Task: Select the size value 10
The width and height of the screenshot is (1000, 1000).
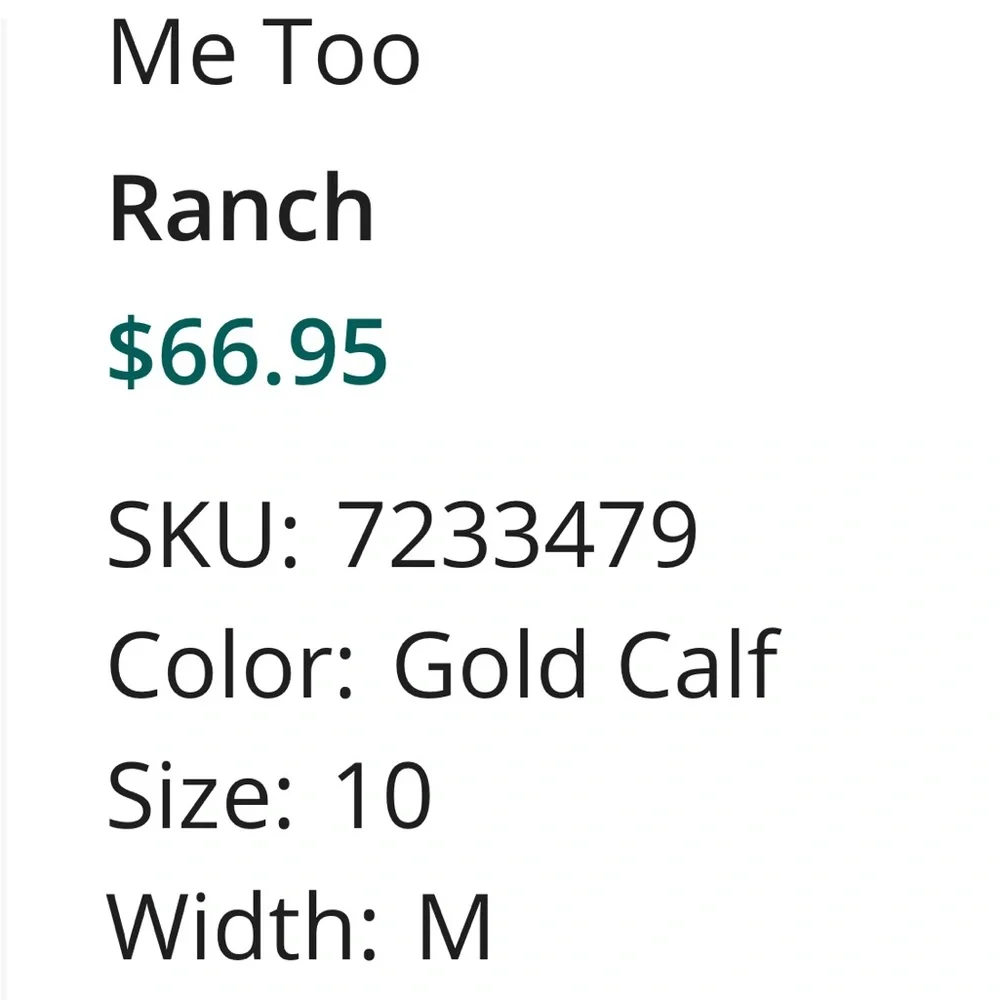Action: click(384, 795)
